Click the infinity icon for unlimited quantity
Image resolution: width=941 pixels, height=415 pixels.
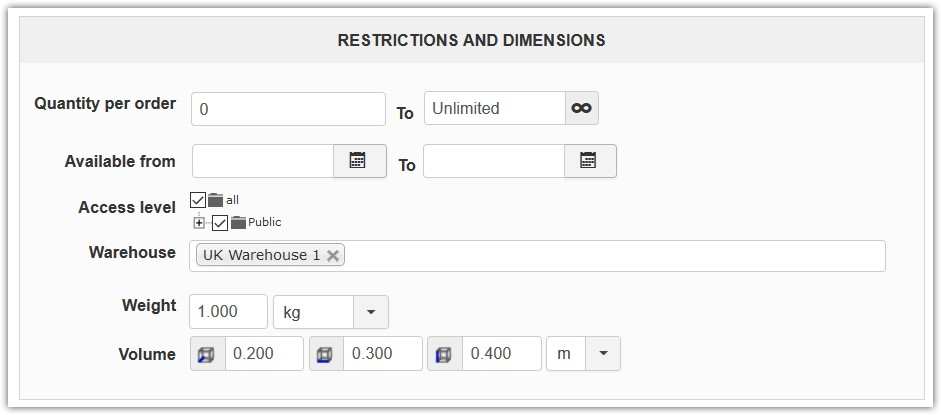coord(581,108)
